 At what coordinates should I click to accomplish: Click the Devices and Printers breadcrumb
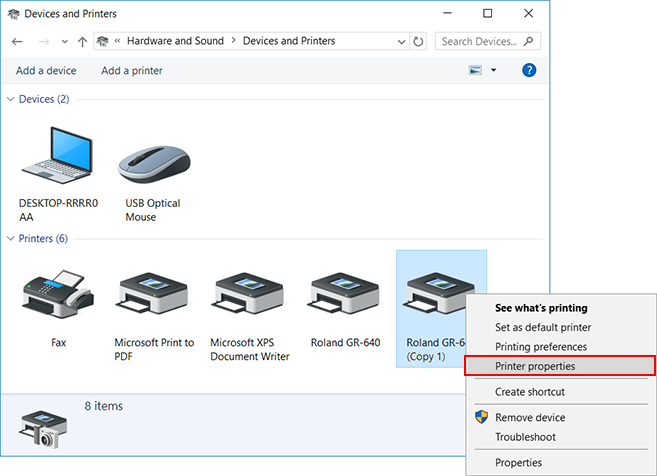click(289, 41)
